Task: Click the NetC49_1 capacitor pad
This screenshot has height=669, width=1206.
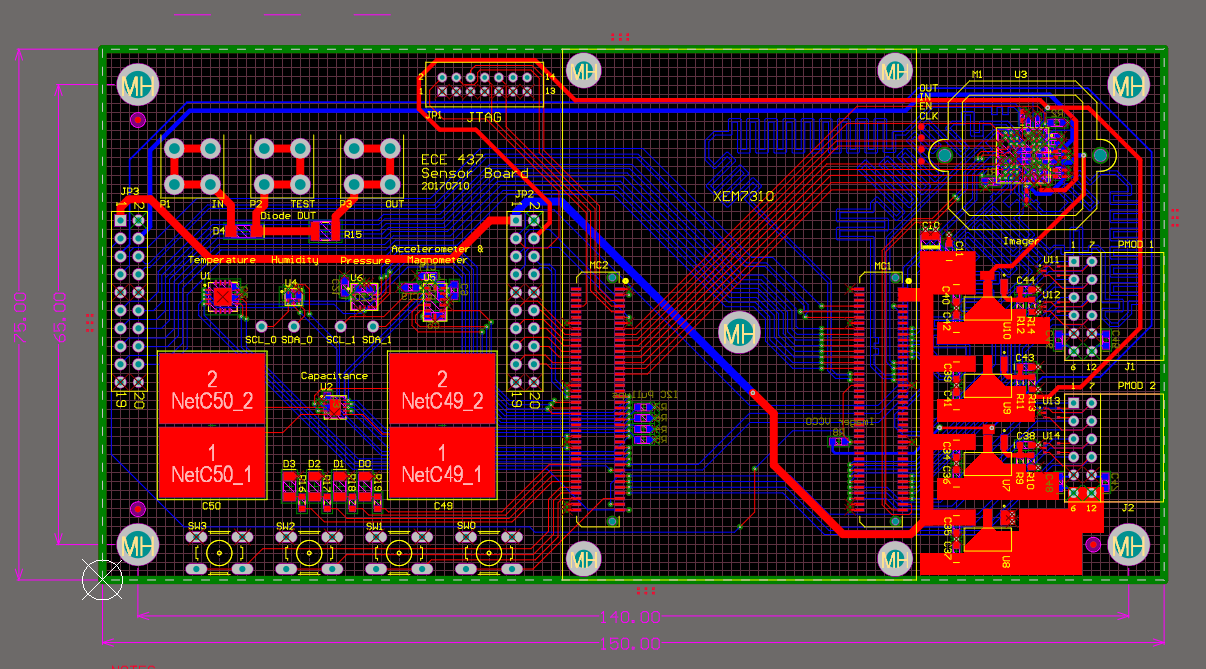Action: 442,462
